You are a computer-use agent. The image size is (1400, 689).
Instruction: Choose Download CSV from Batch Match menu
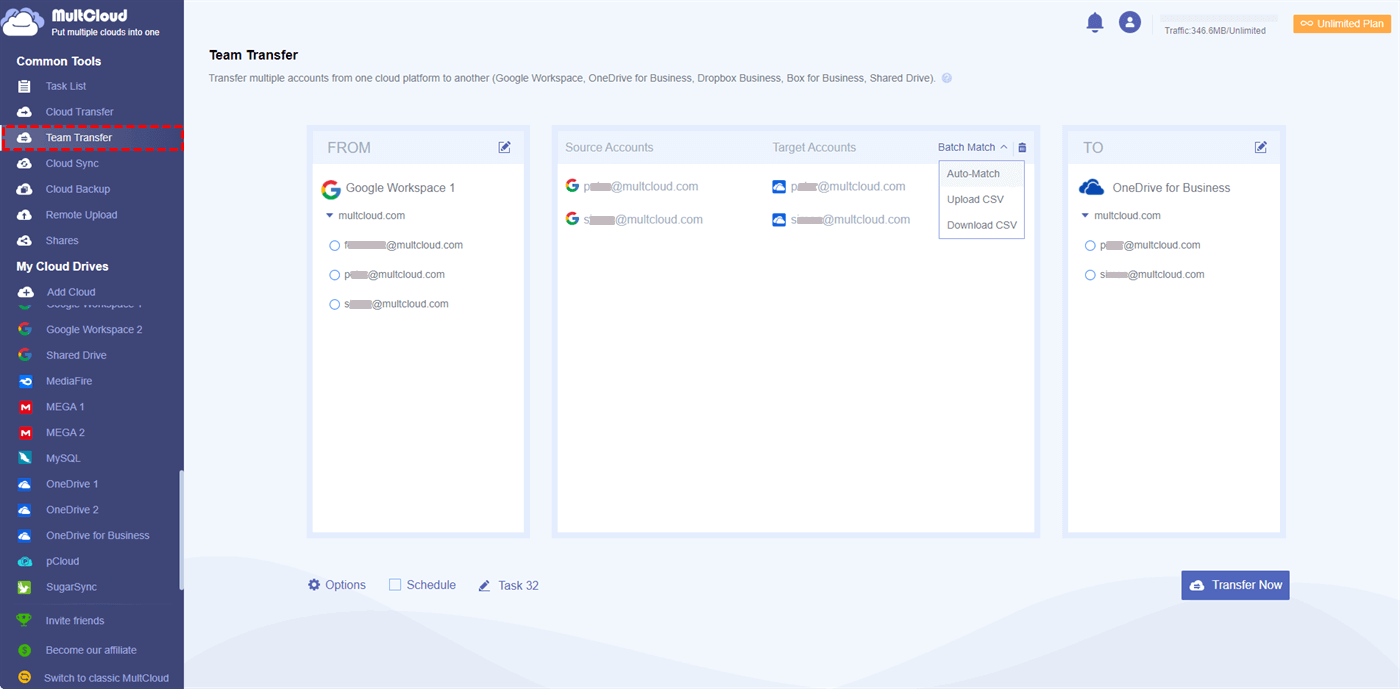click(x=982, y=225)
